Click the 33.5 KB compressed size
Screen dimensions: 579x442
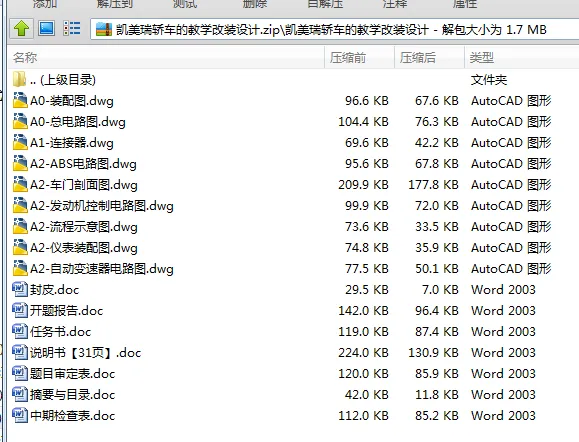(x=437, y=227)
